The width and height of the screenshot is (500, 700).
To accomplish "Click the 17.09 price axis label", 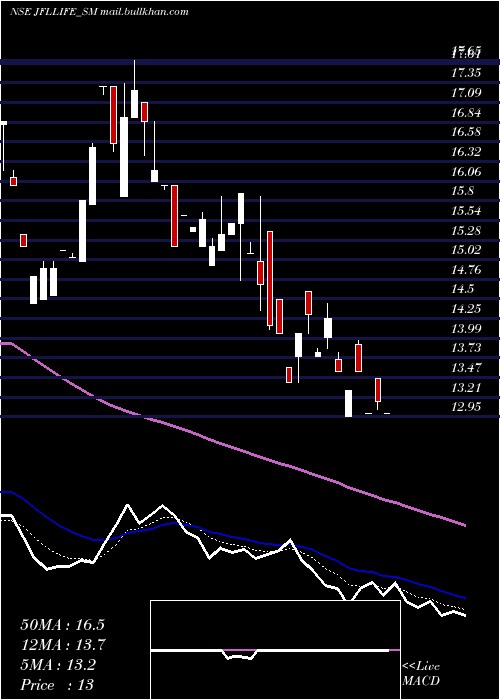I will 466,93.
